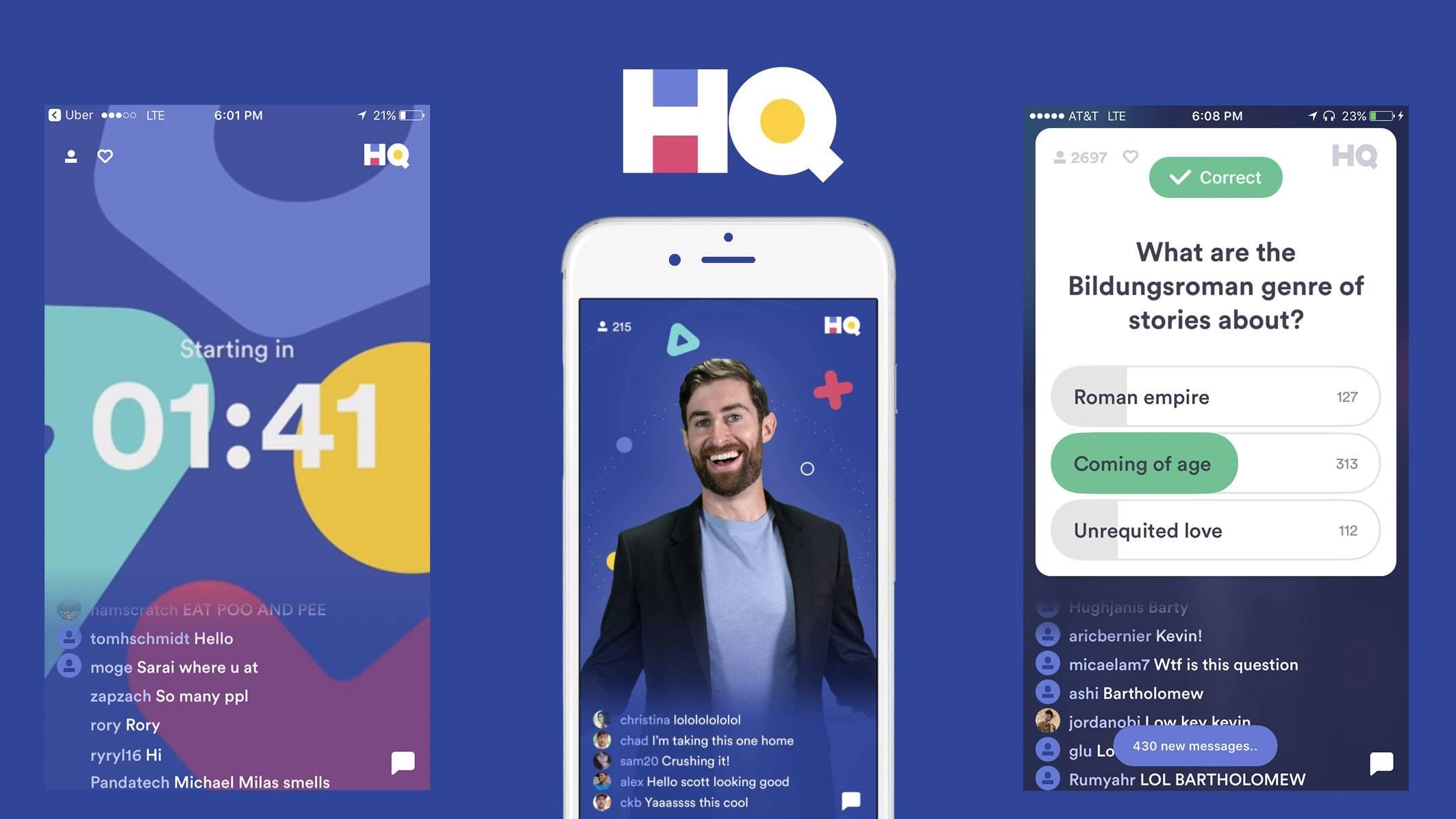Select Roman empire answer option
The width and height of the screenshot is (1456, 819).
click(x=1214, y=396)
